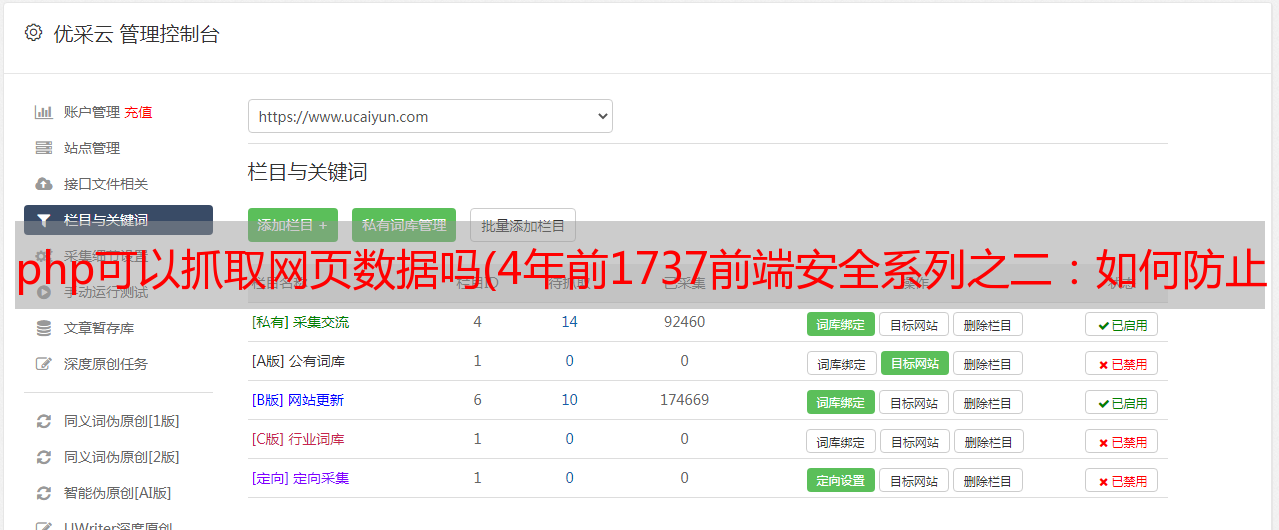This screenshot has width=1279, height=530.
Task: Open the site URL dropdown
Action: 430,116
